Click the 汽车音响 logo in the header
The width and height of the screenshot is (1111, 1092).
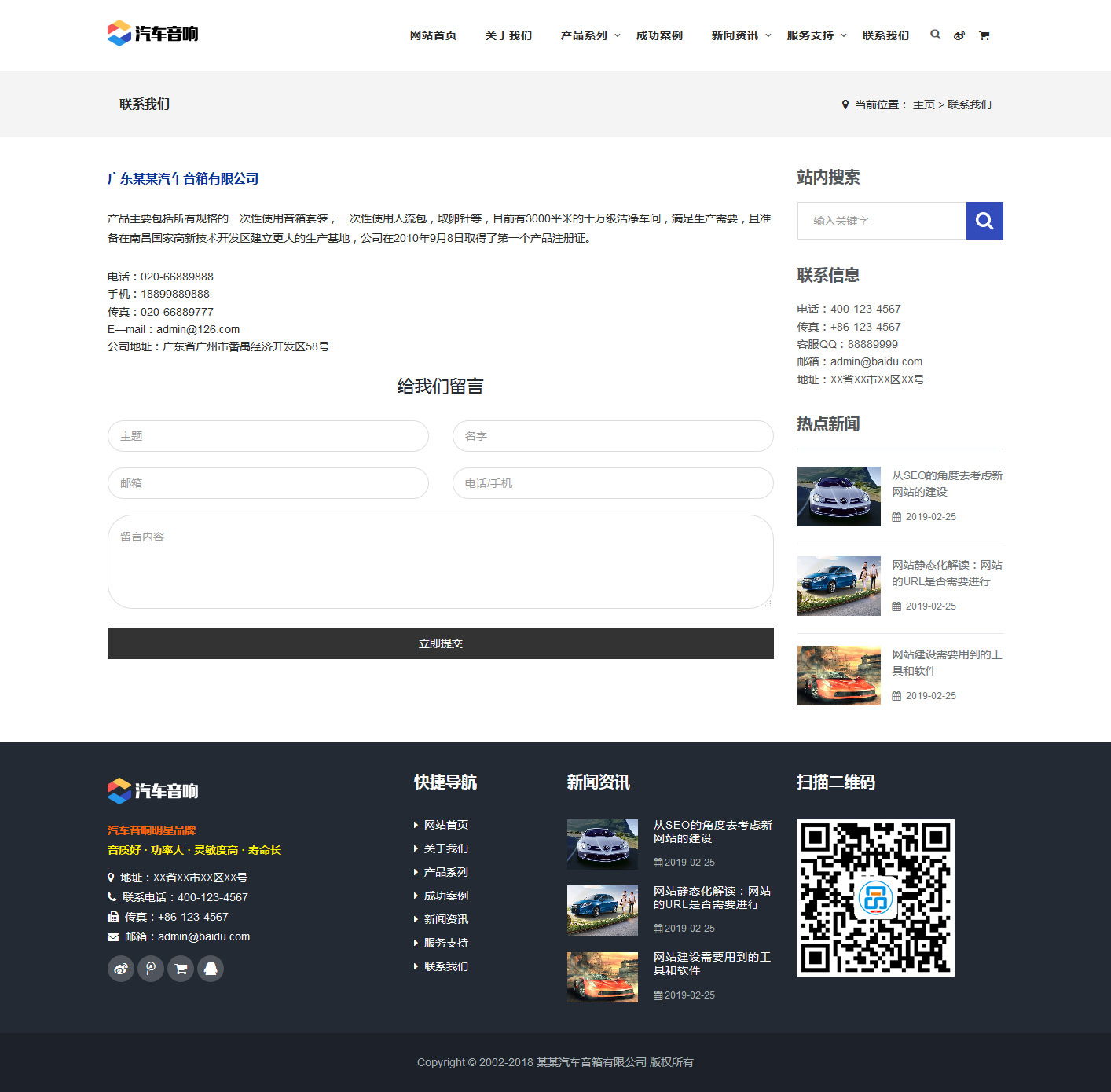coord(153,33)
